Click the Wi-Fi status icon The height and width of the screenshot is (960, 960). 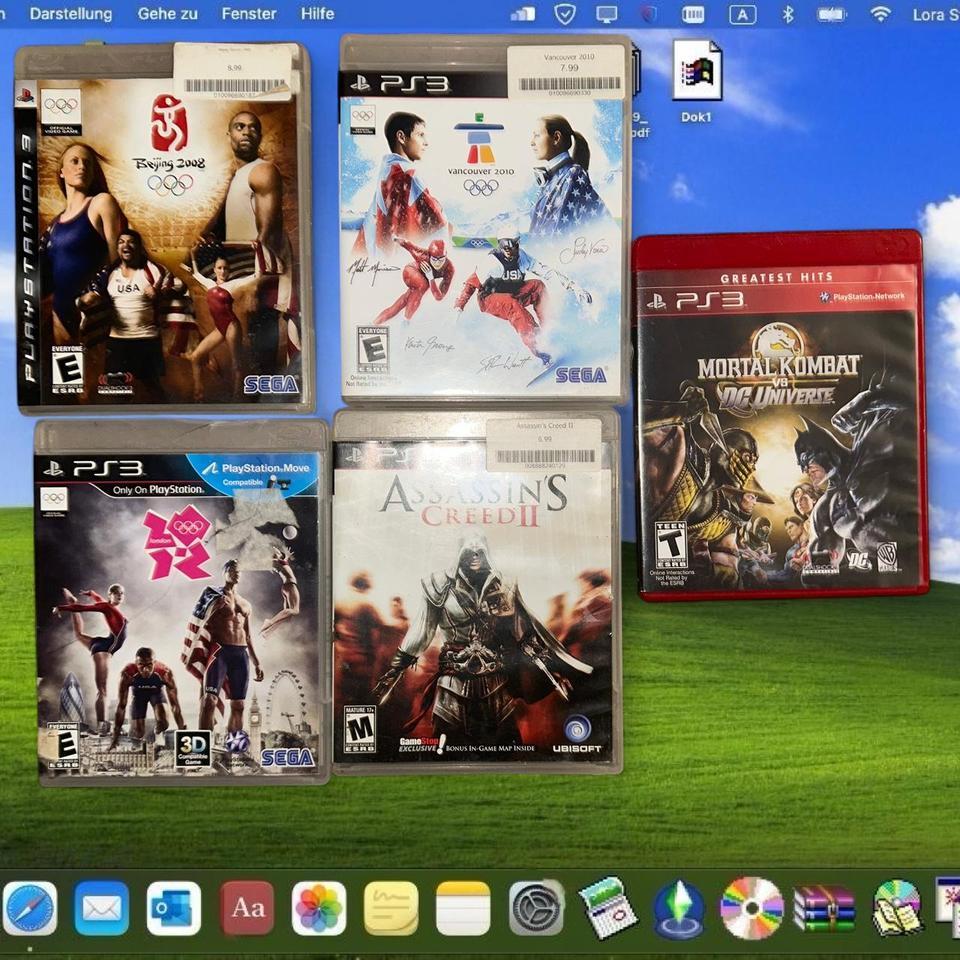[x=880, y=14]
